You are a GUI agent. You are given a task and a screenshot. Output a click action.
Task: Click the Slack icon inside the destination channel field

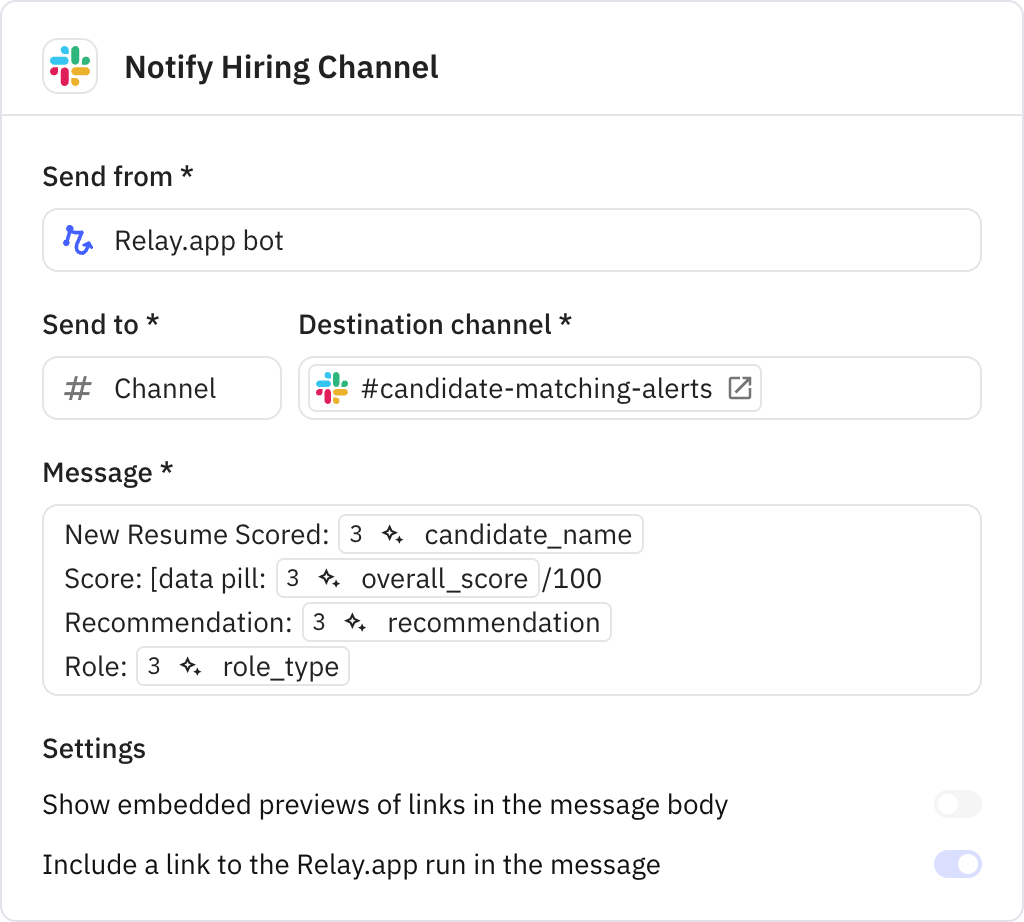click(x=332, y=388)
